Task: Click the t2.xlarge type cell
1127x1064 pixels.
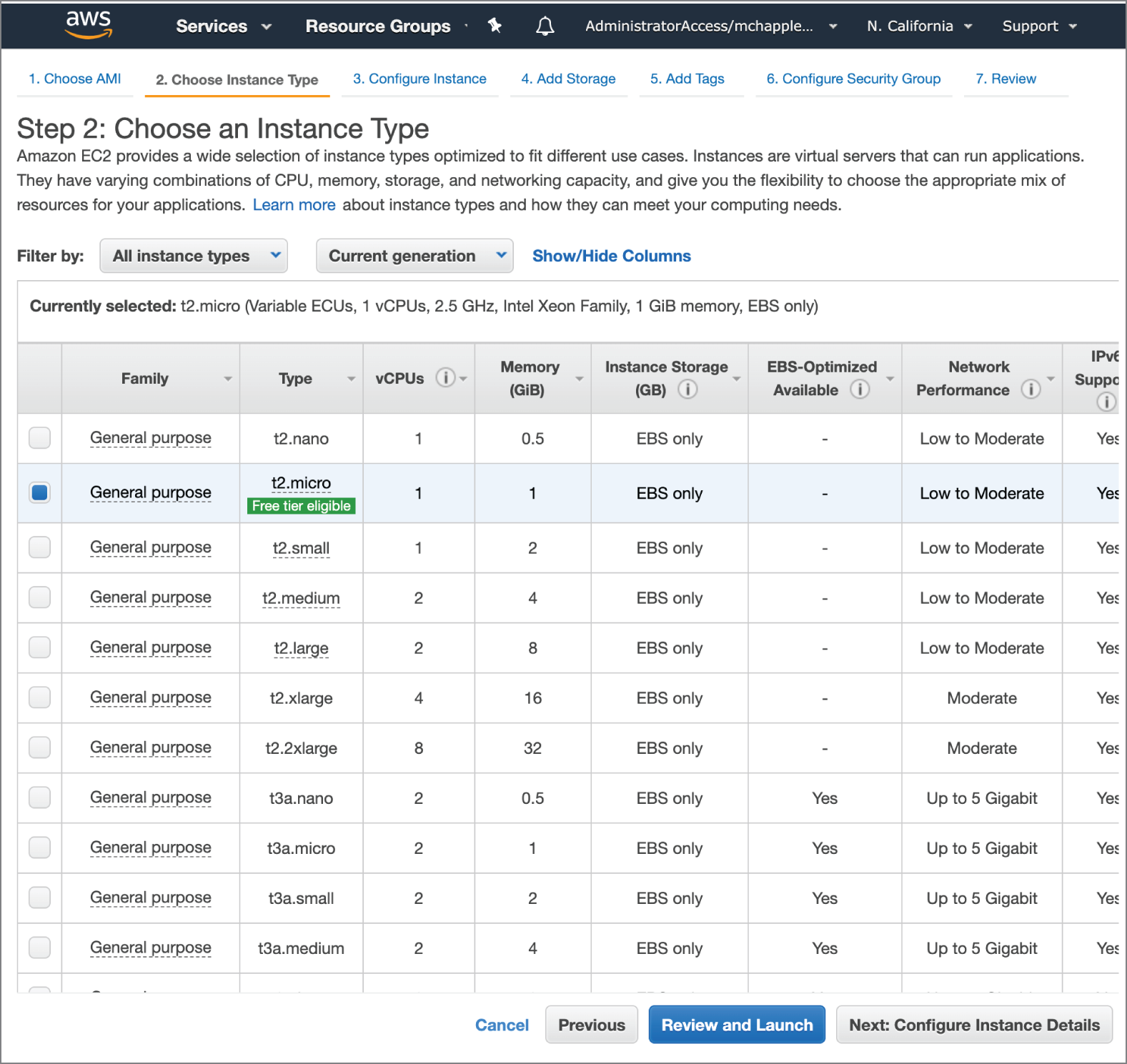Action: click(x=301, y=698)
